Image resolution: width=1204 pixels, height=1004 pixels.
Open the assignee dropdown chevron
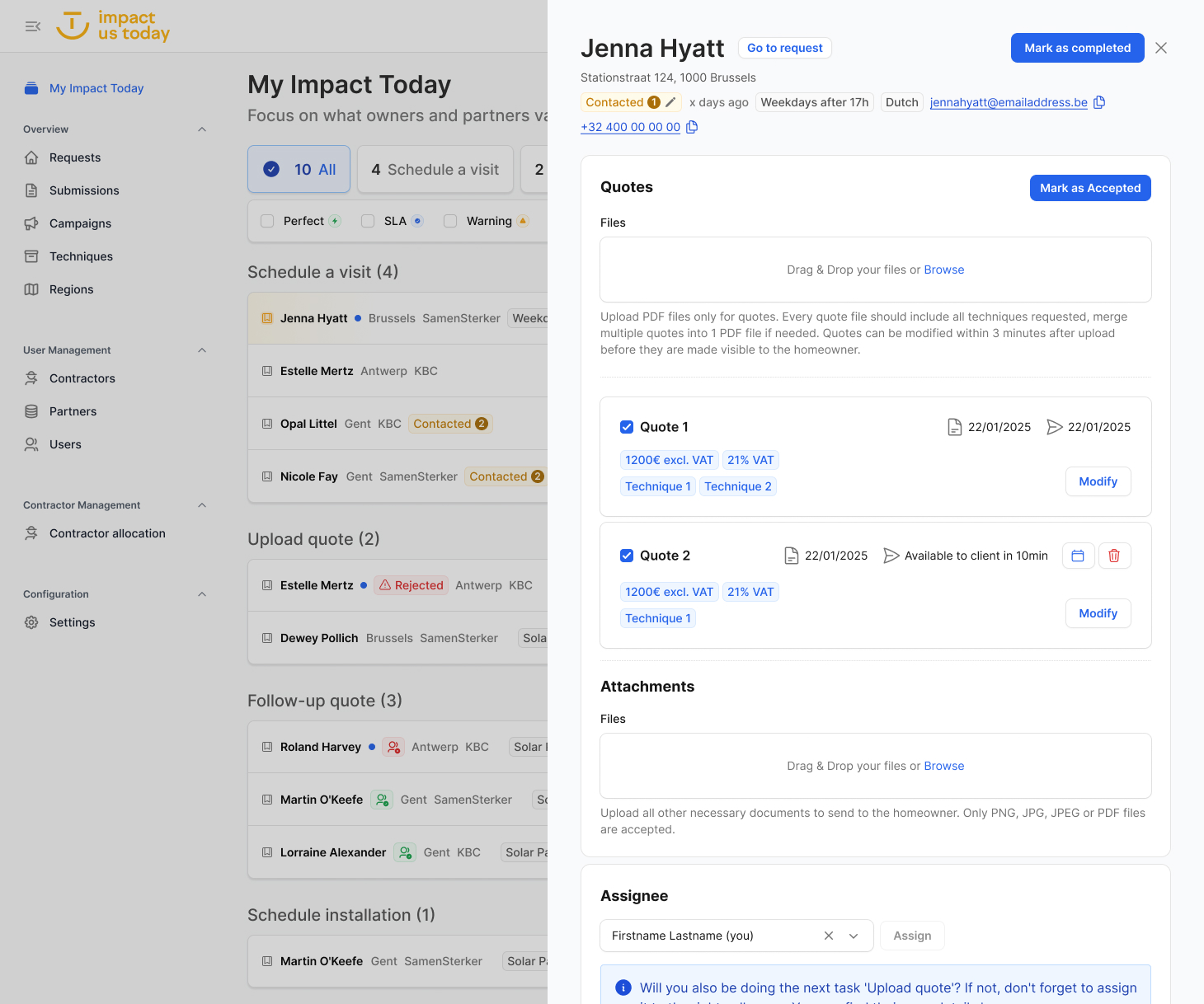click(854, 936)
